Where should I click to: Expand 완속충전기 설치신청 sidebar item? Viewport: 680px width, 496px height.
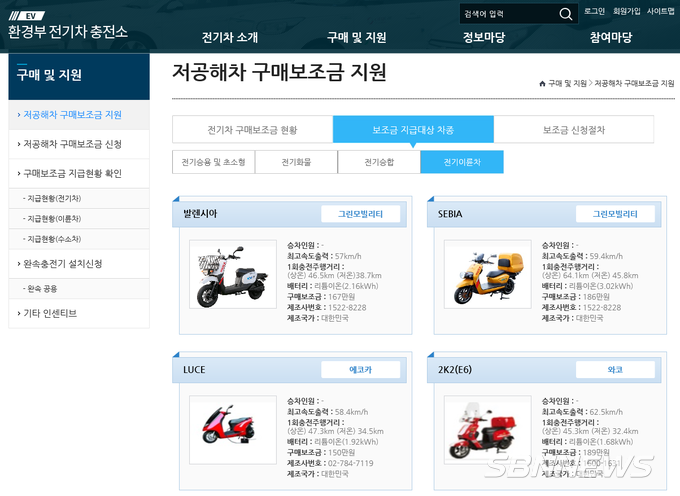[79, 264]
